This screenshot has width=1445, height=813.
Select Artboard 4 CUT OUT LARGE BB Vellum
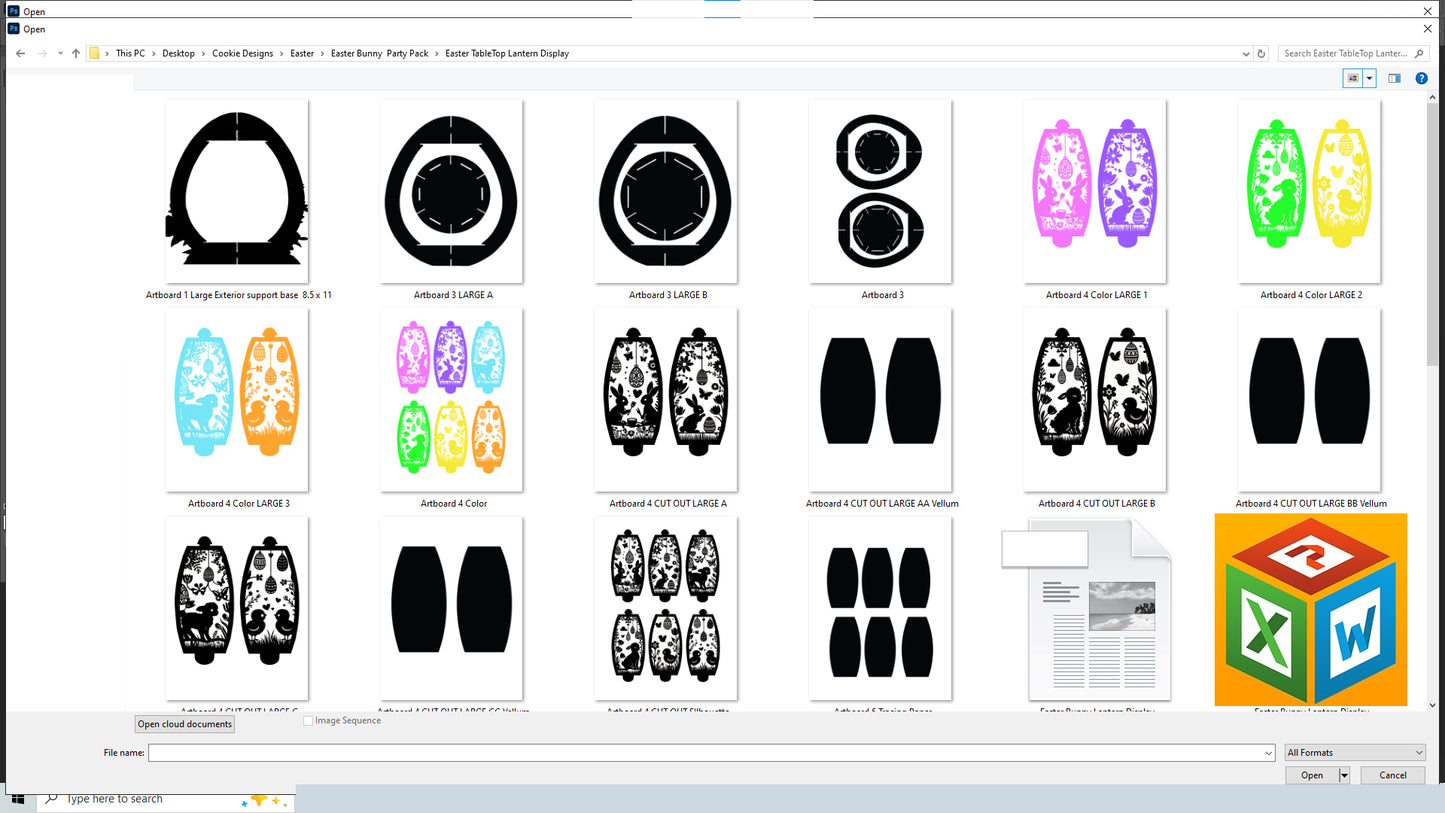(x=1310, y=400)
